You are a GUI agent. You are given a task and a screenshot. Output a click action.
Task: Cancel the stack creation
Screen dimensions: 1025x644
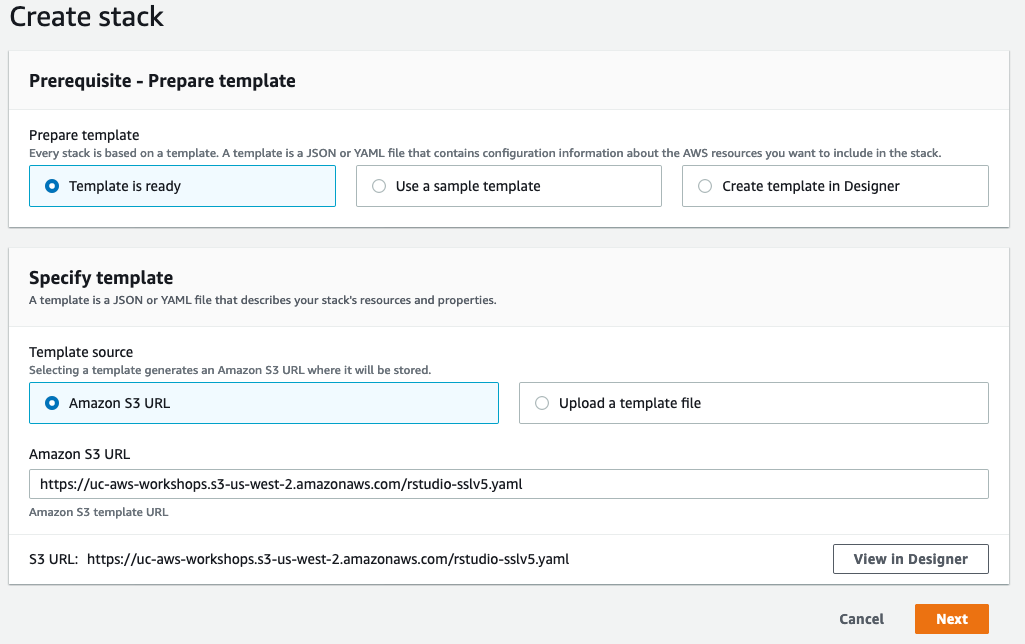click(x=861, y=619)
